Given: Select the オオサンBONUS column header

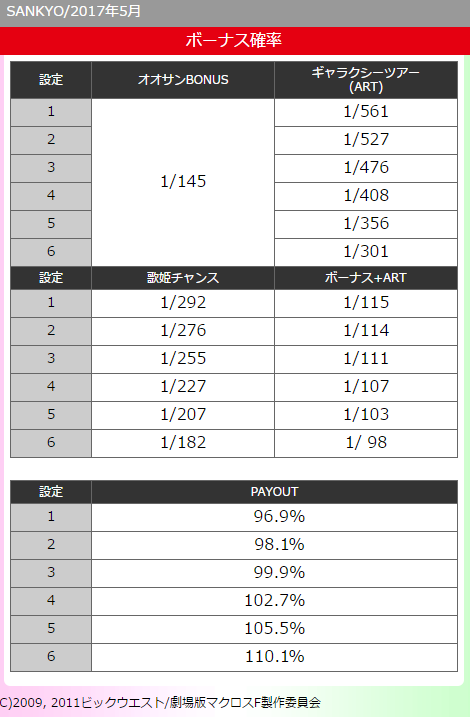Looking at the screenshot, I should [183, 80].
